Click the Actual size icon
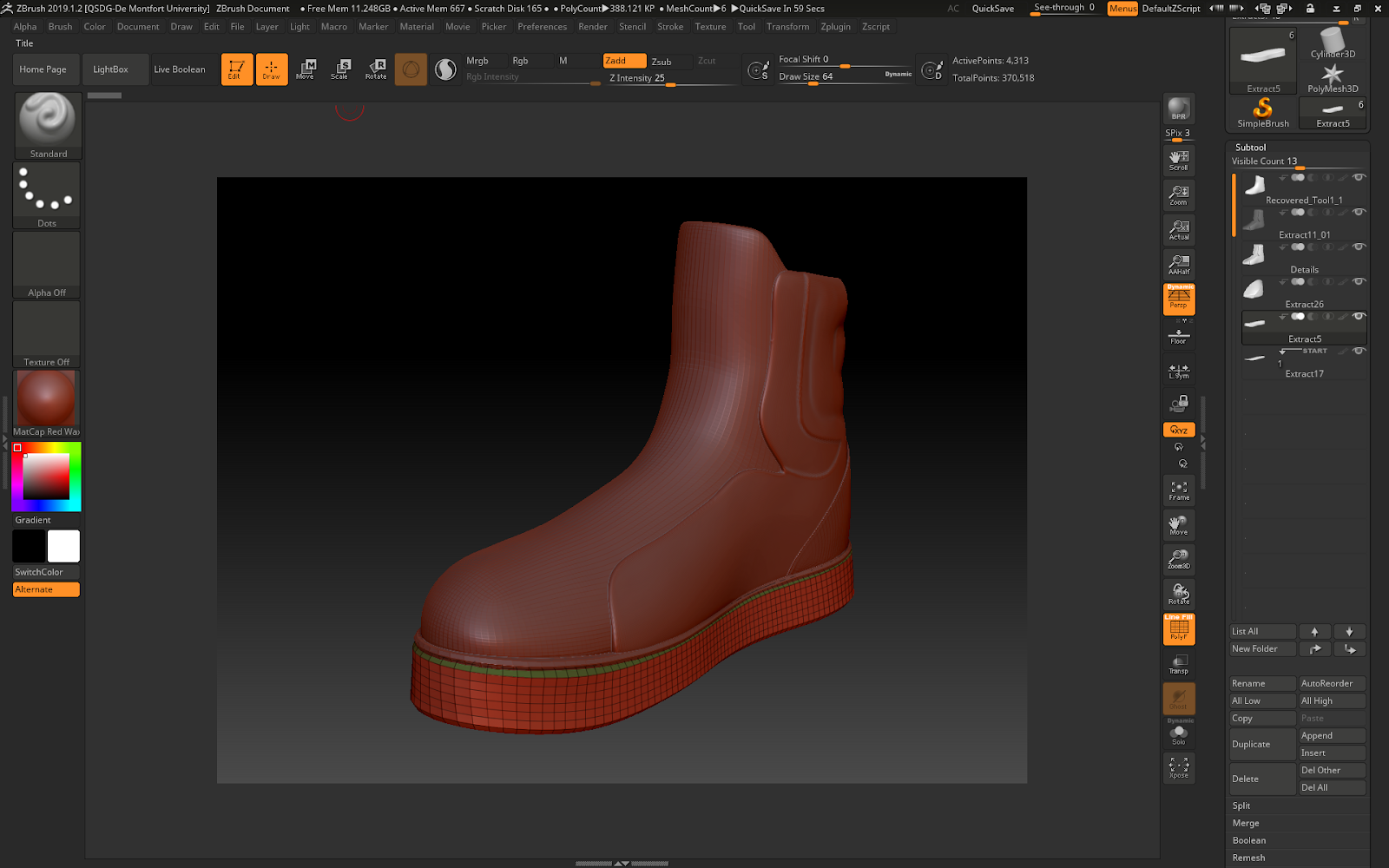Image resolution: width=1389 pixels, height=868 pixels. coord(1179,230)
